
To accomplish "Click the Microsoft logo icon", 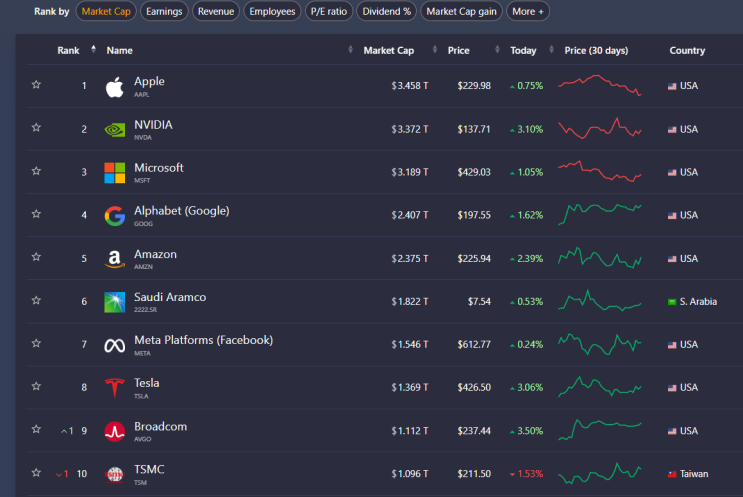I will pyautogui.click(x=114, y=172).
